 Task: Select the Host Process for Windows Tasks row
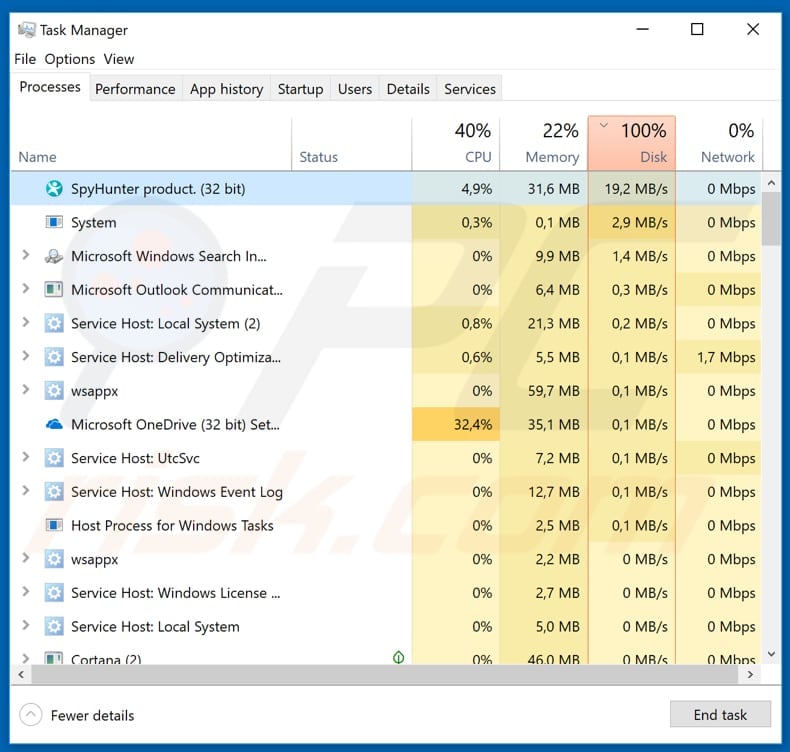point(386,525)
